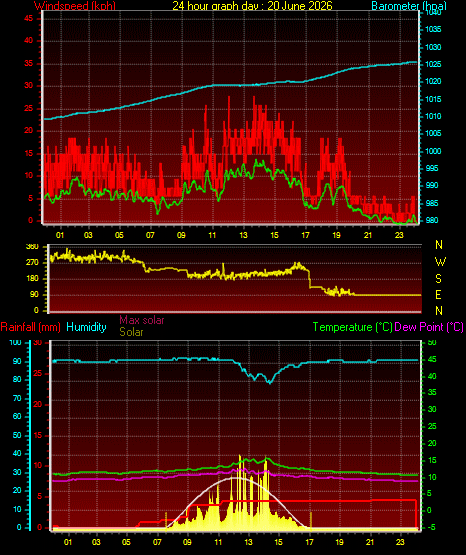Click the red "45" windspeed axis value
The image size is (466, 555).
[28, 18]
